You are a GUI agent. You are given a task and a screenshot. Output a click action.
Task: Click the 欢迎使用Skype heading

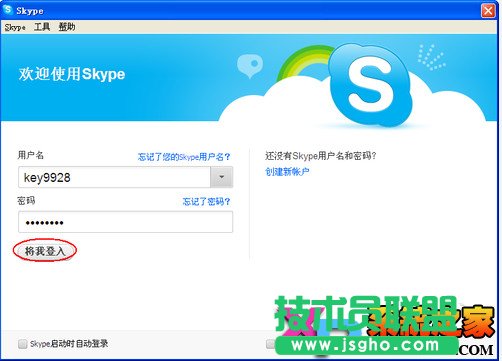[72, 74]
